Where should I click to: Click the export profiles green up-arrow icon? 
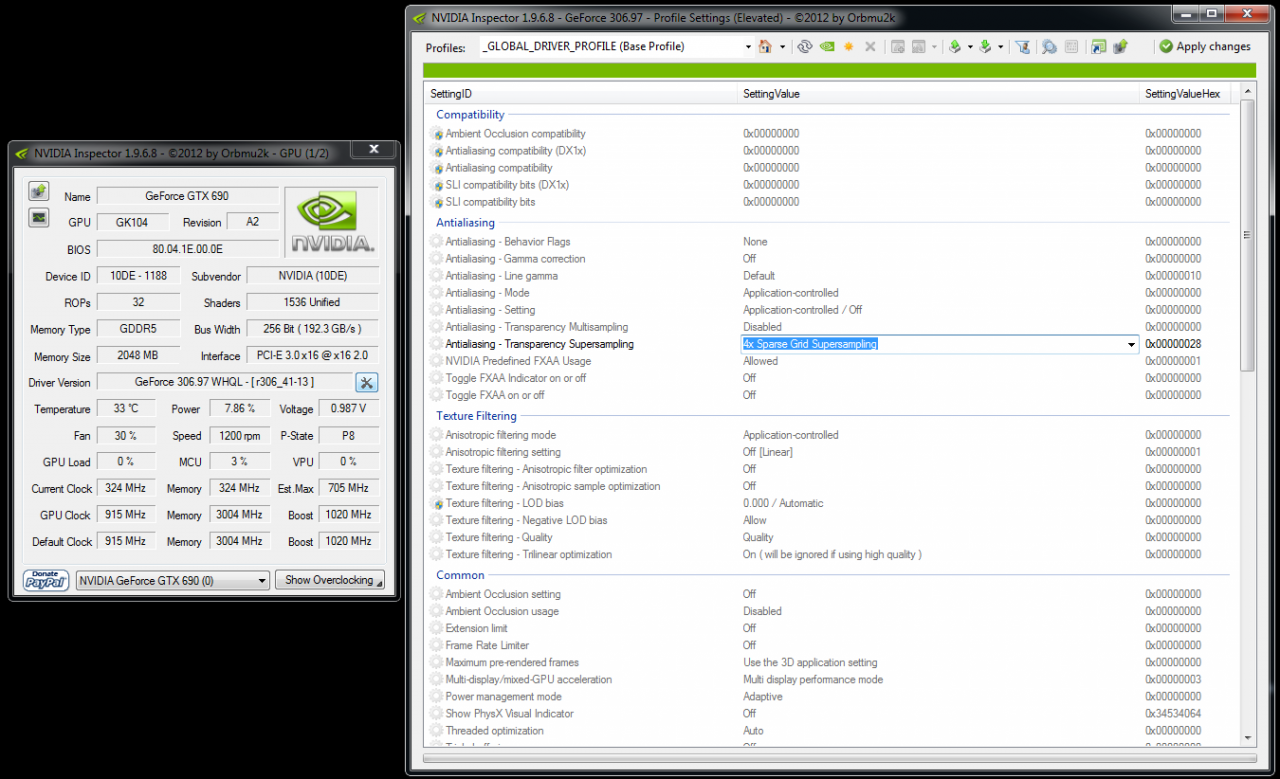point(955,47)
